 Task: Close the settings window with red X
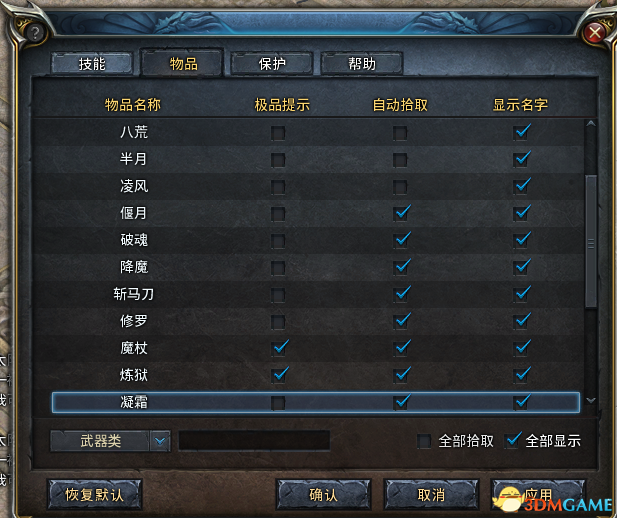[x=595, y=32]
